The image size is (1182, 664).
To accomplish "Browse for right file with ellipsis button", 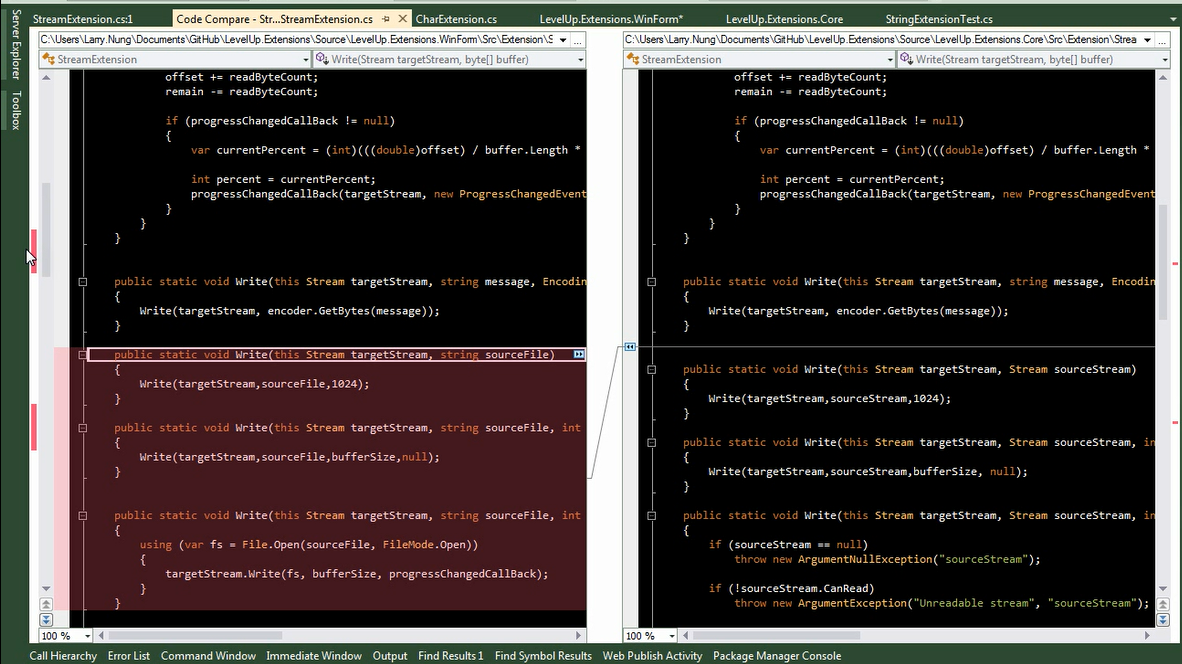I will coord(1163,40).
